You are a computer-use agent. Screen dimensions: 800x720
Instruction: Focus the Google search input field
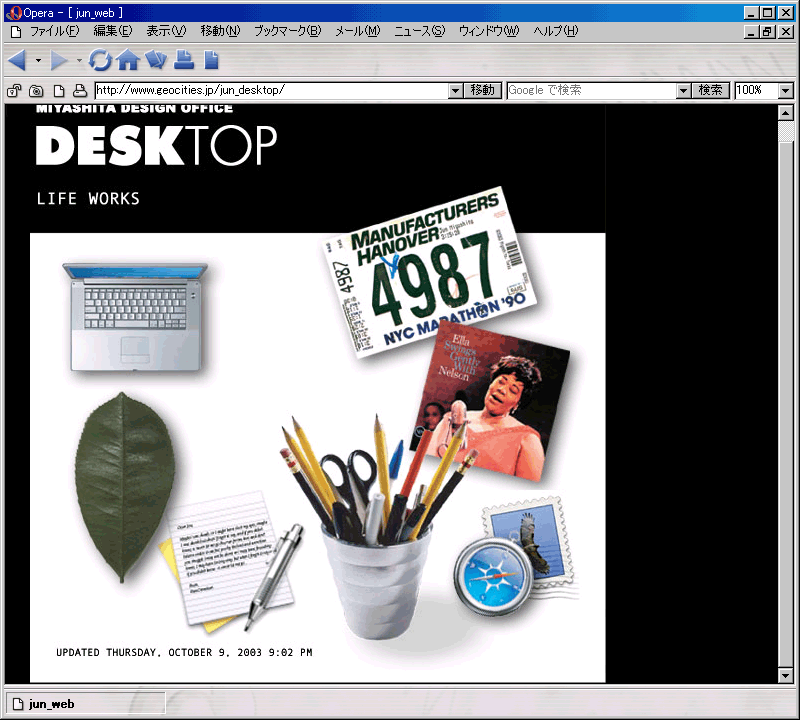[592, 91]
